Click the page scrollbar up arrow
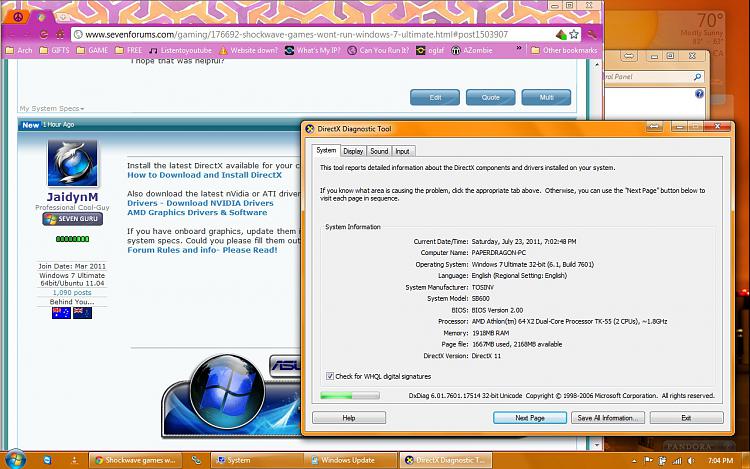Screen dimensions: 750x469 [x=596, y=64]
